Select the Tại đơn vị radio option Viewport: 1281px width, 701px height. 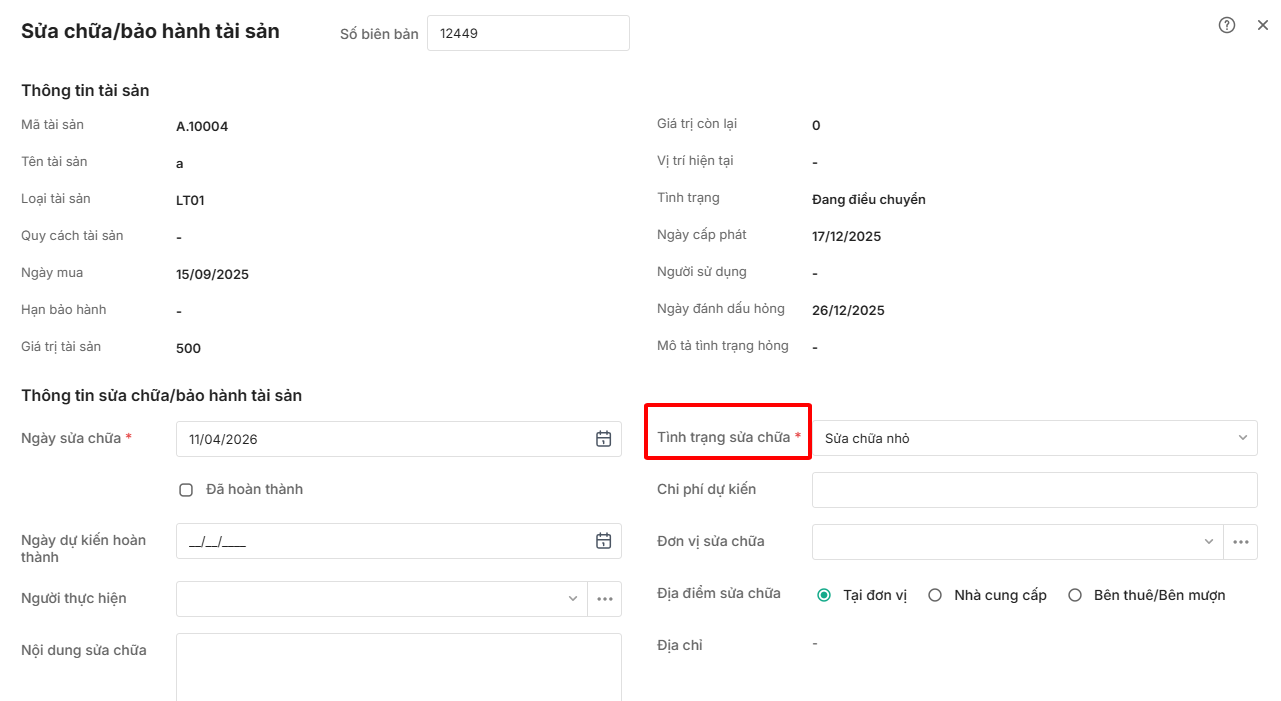824,595
